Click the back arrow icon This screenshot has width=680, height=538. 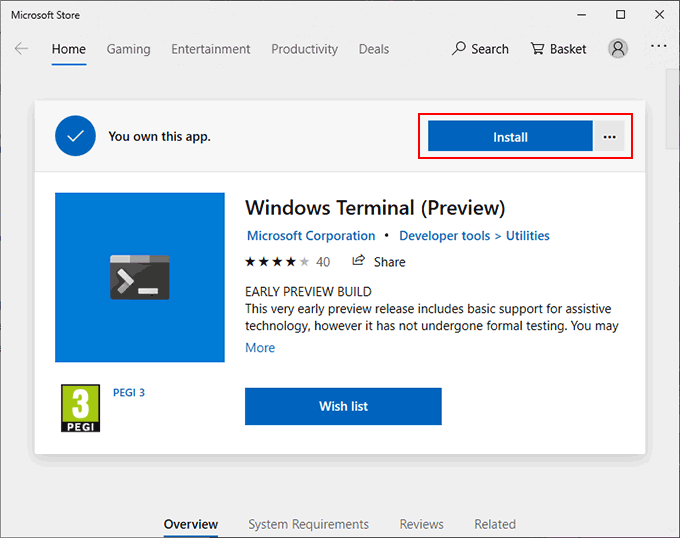click(x=22, y=48)
